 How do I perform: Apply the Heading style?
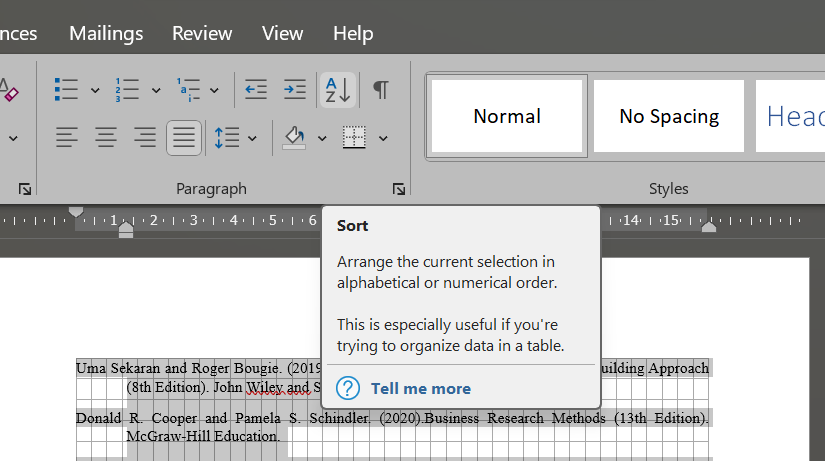coord(791,116)
